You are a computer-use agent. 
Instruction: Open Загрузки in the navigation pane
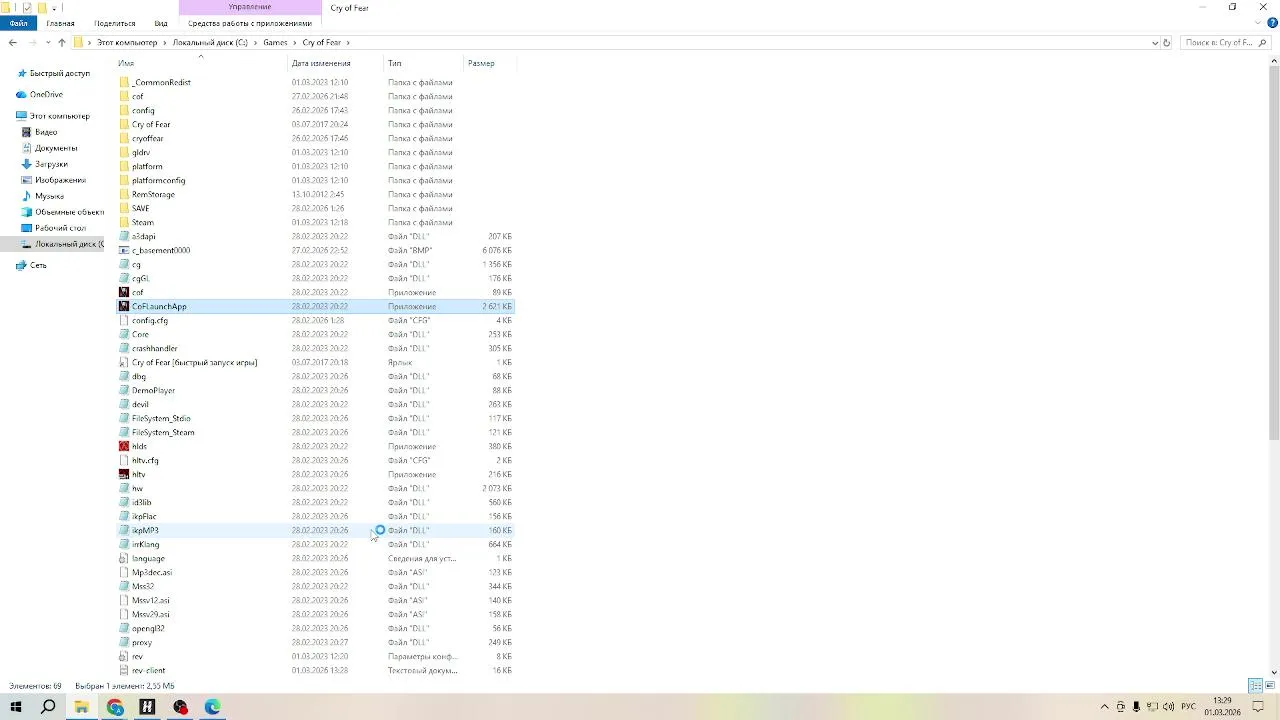click(51, 164)
